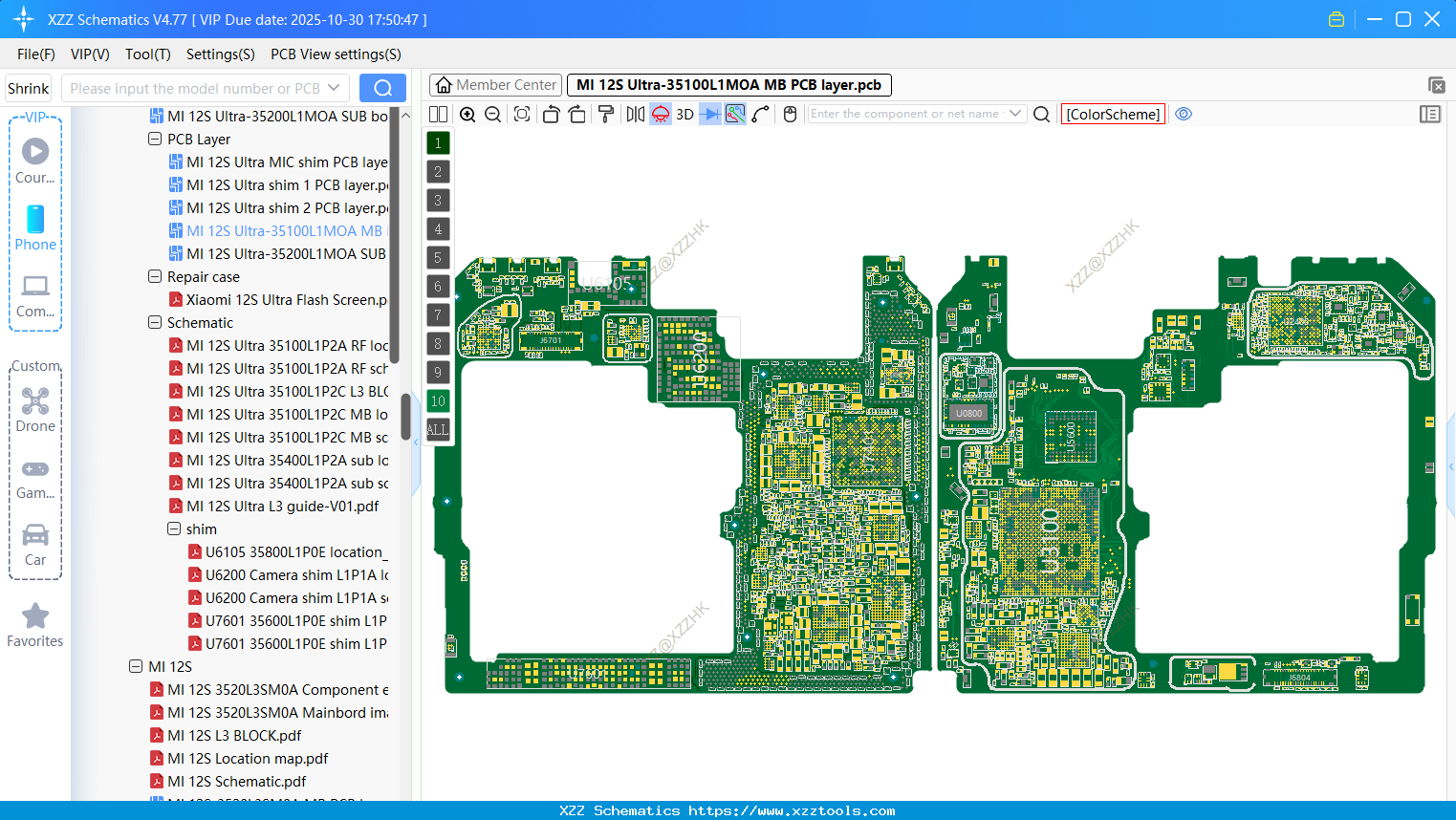Collapse the Schematic tree section

[x=154, y=322]
